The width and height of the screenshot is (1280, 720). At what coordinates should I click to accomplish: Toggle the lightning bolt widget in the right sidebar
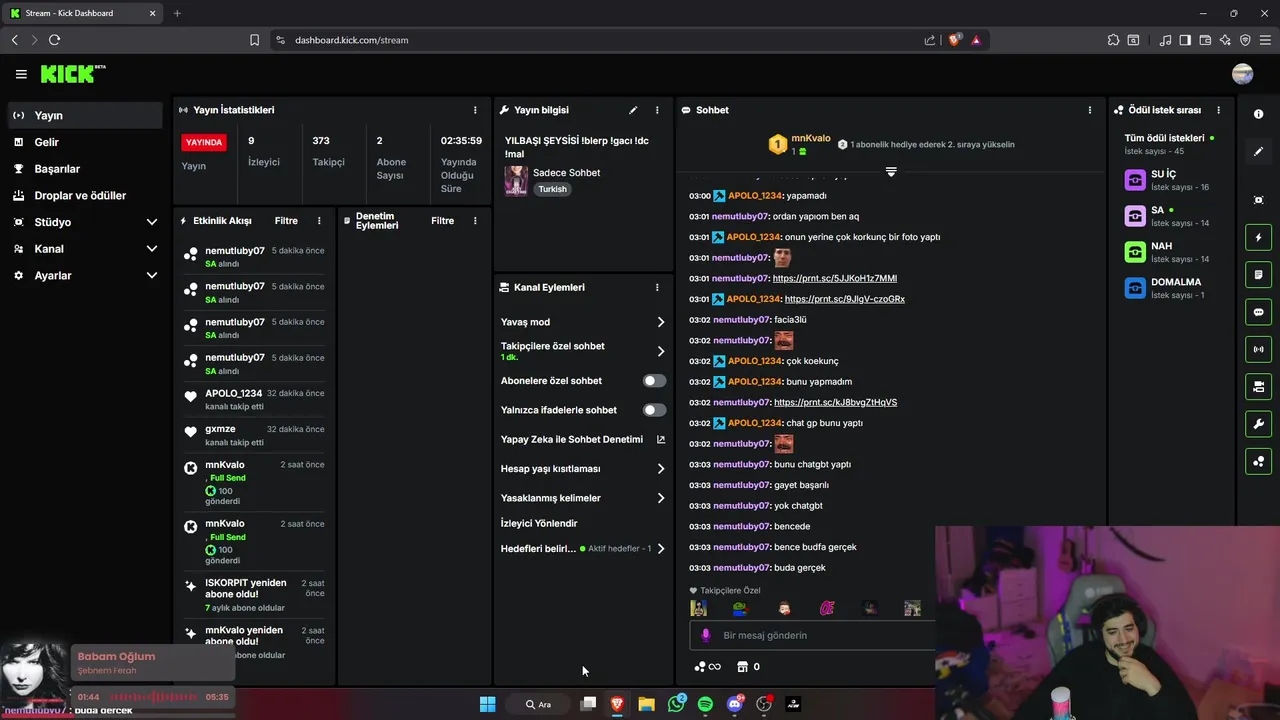(x=1258, y=238)
